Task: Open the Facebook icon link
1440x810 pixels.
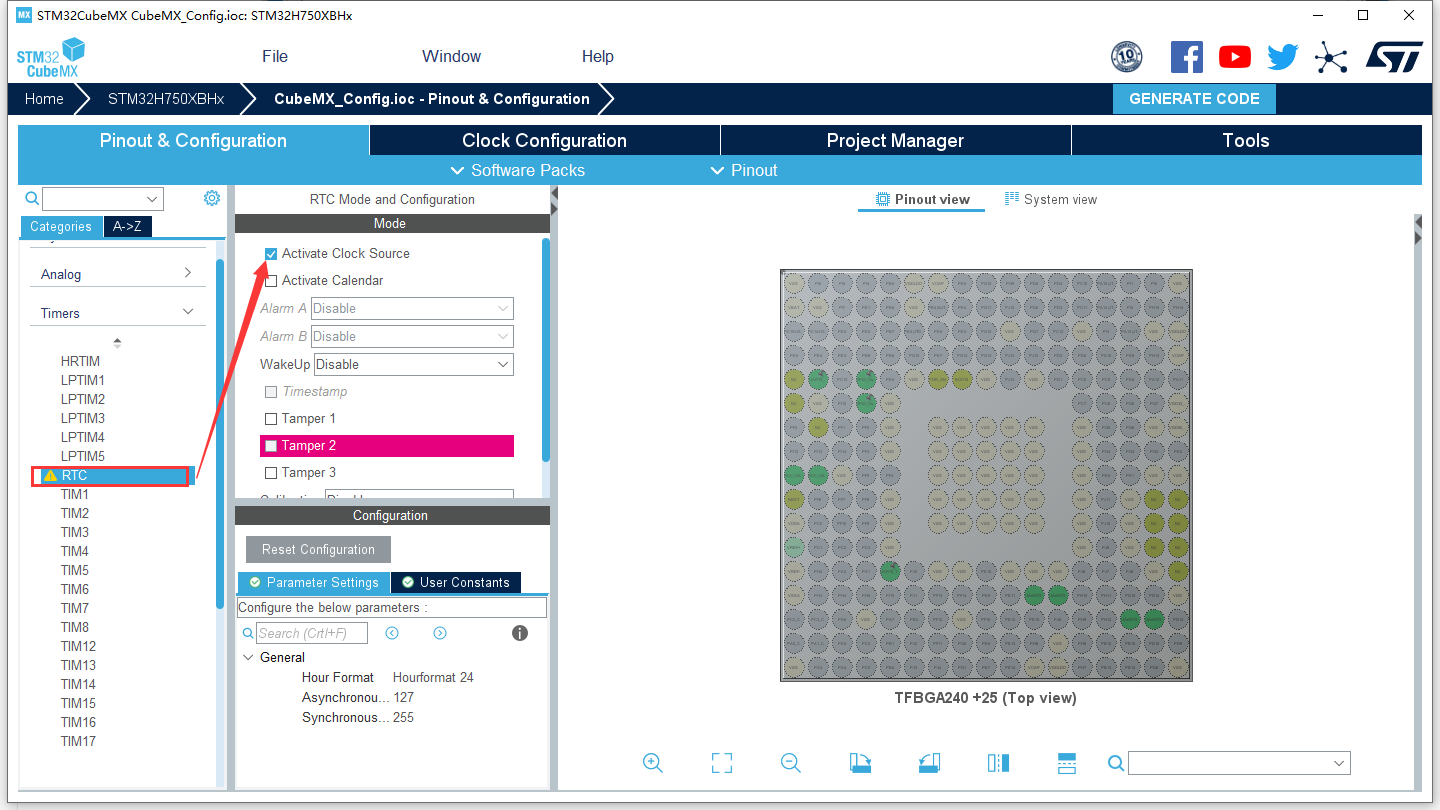Action: pos(1186,57)
